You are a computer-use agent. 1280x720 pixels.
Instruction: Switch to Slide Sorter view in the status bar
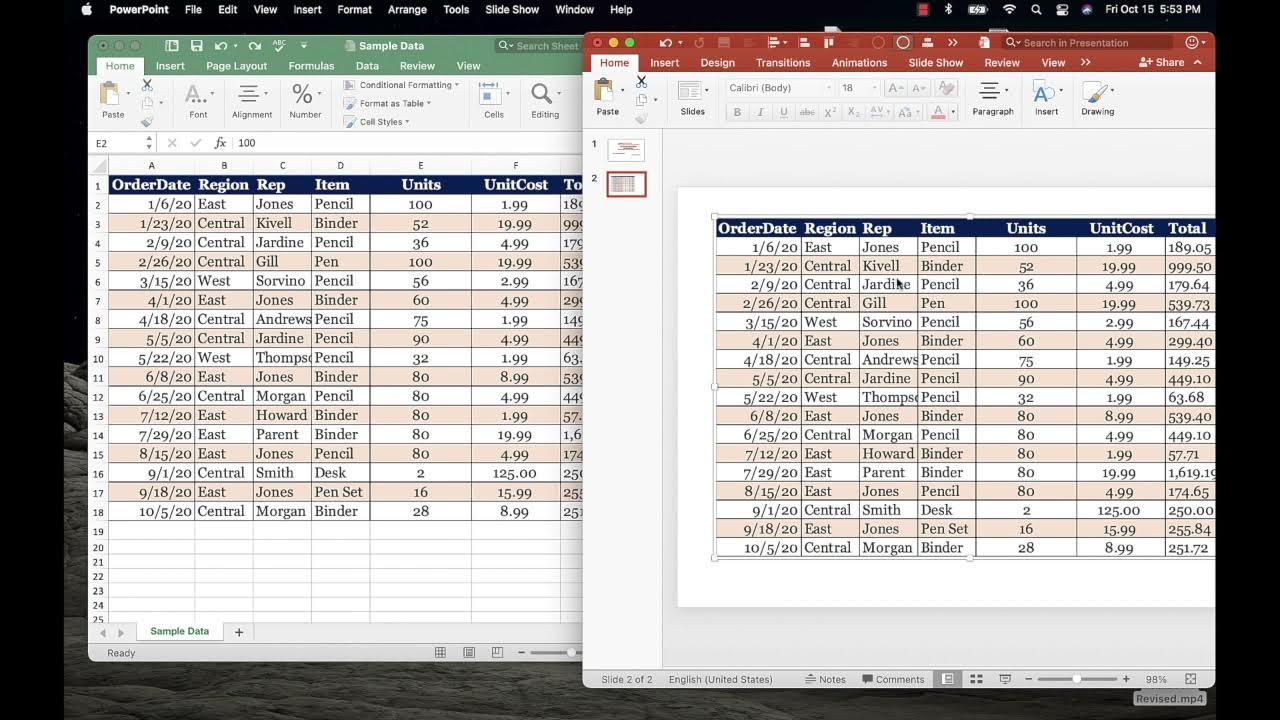(976, 679)
